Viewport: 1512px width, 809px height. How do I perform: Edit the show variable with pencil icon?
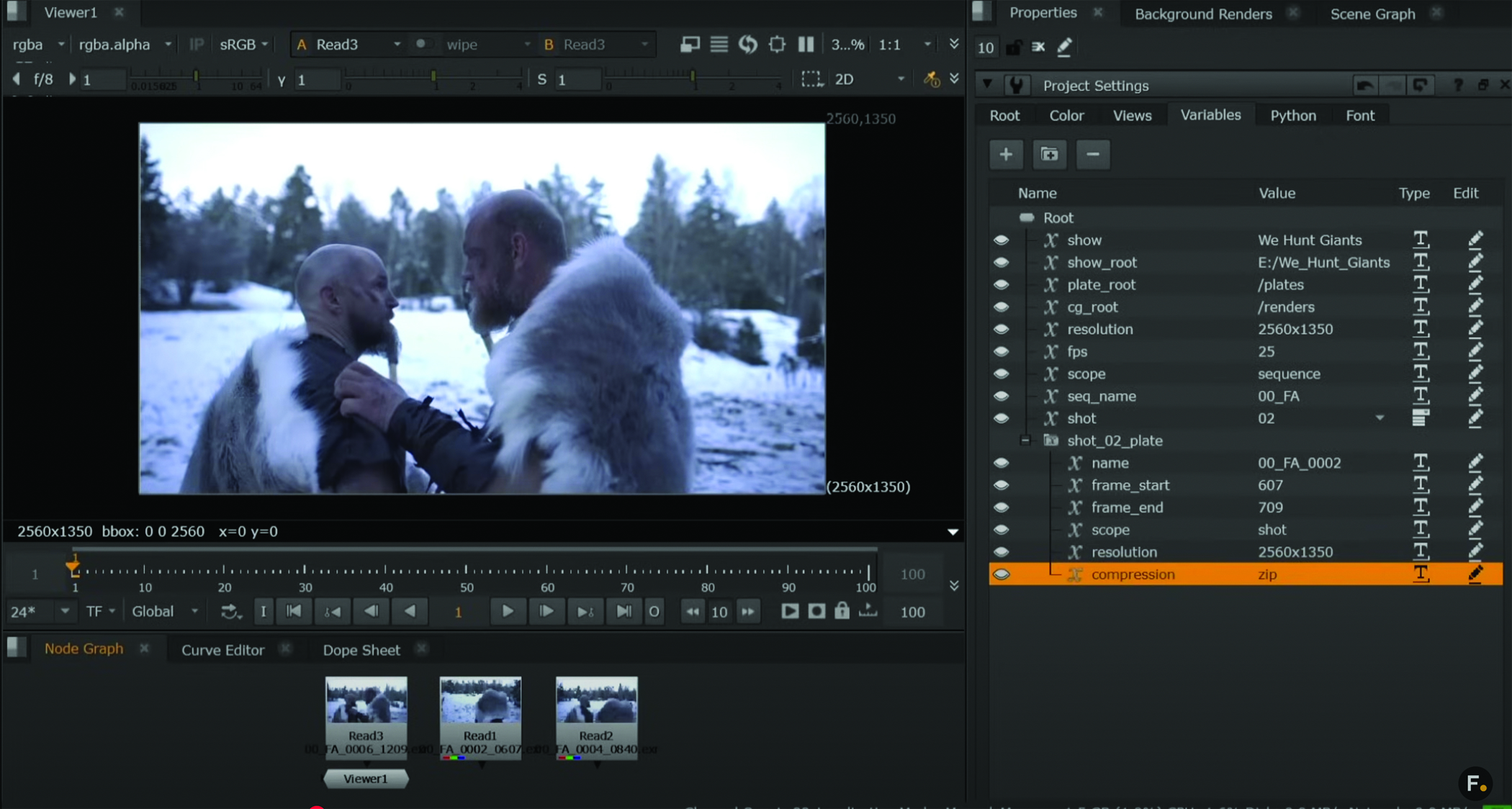[1475, 240]
